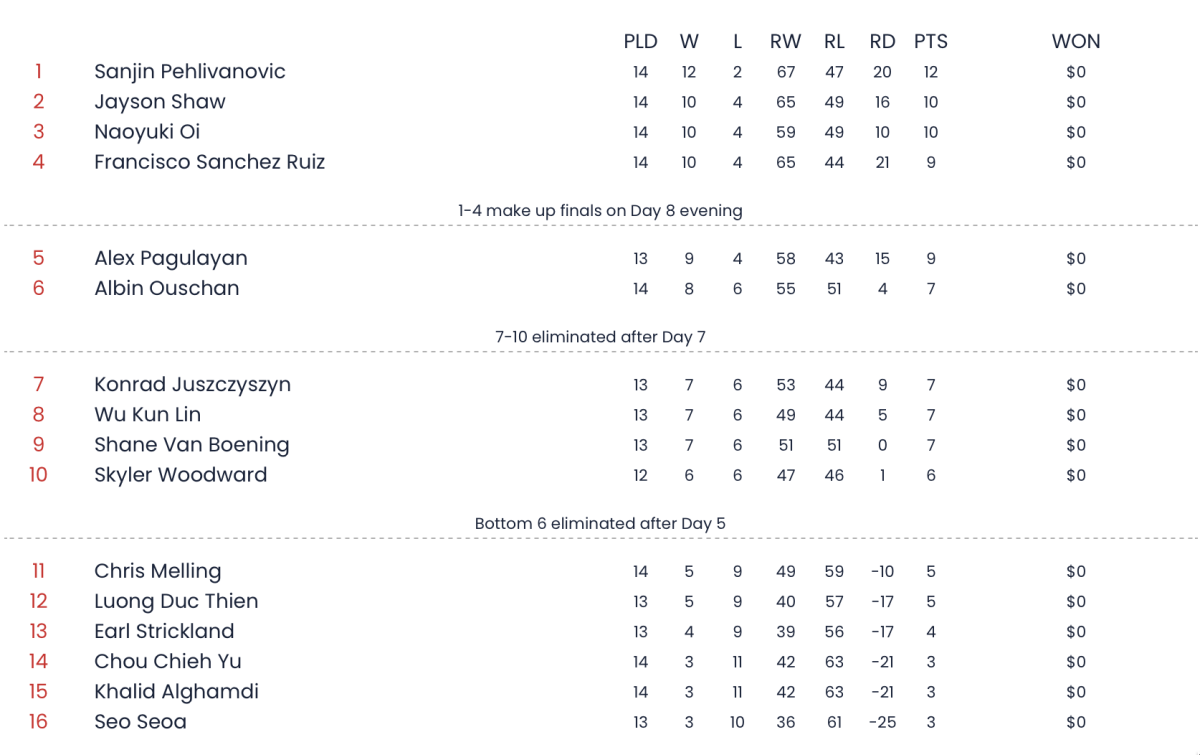
Task: Click the RD column header
Action: tap(882, 42)
